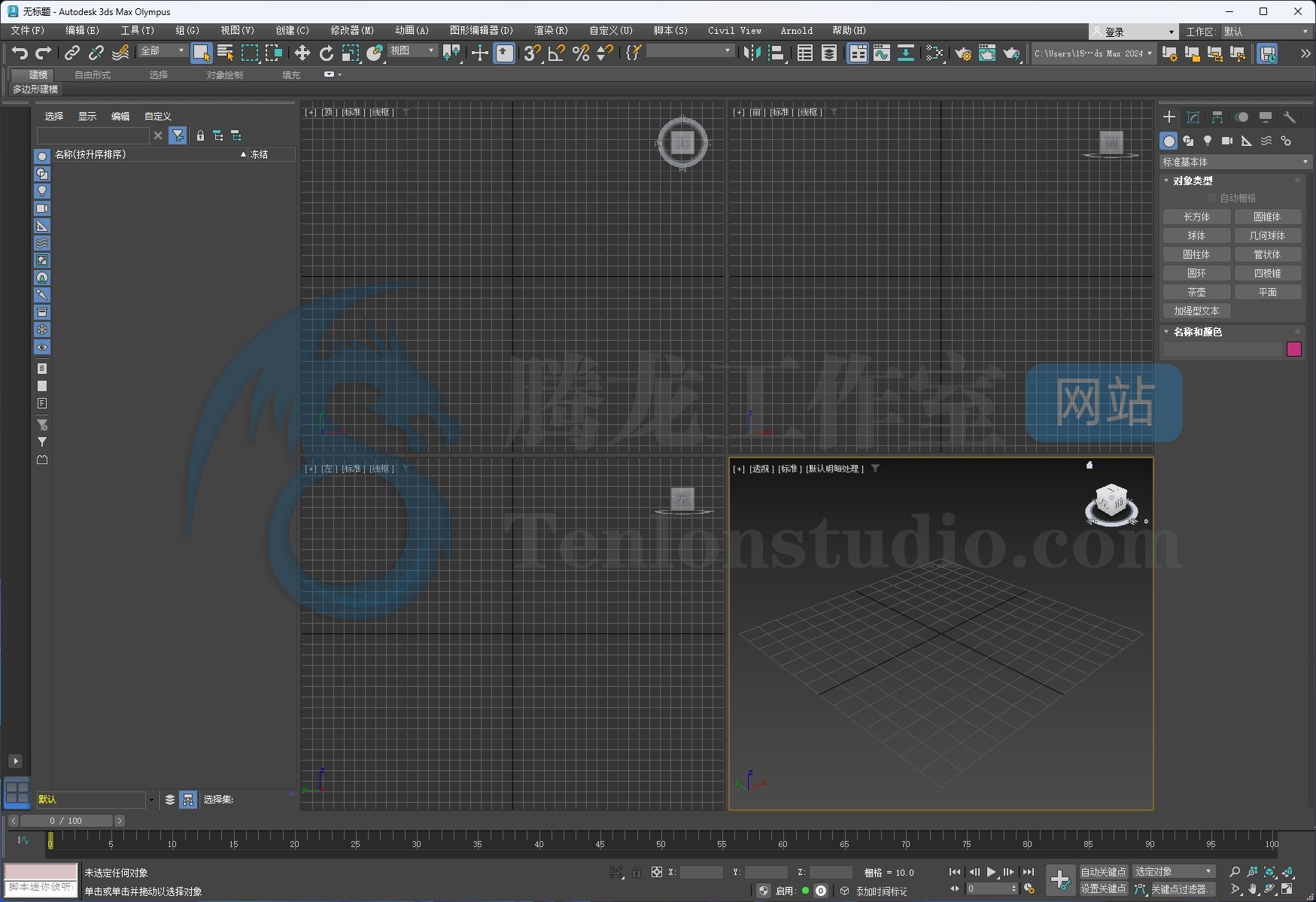Screen dimensions: 1316x902
Task: Click the Align tool icon
Action: 776,53
